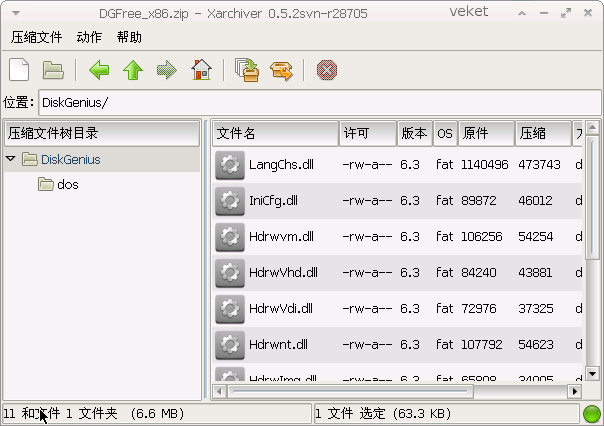Click the gear icon beside HdrwVhd.dll
The width and height of the screenshot is (604, 426).
[230, 273]
